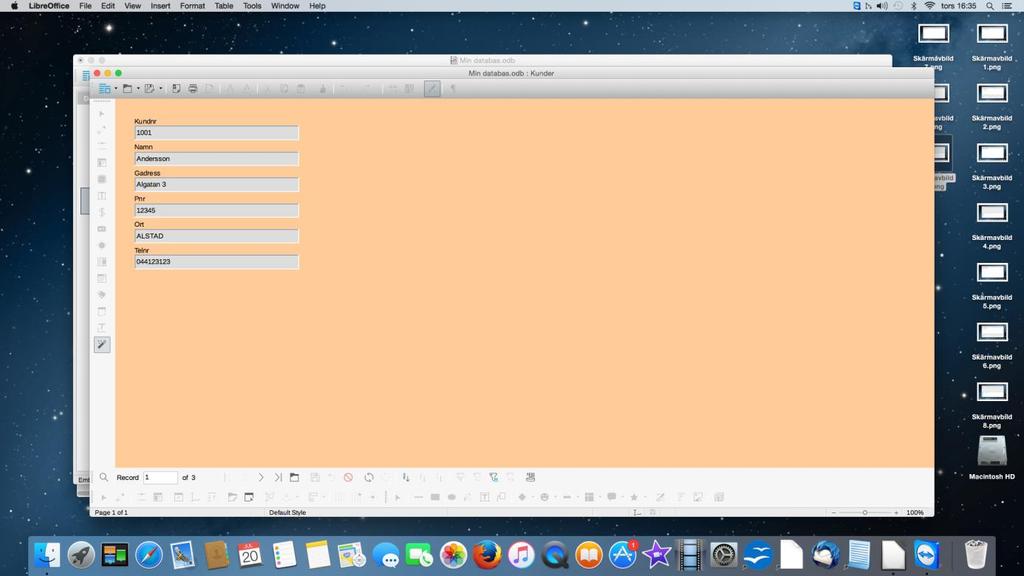Open the Insert menu
The height and width of the screenshot is (576, 1024).
coord(160,6)
